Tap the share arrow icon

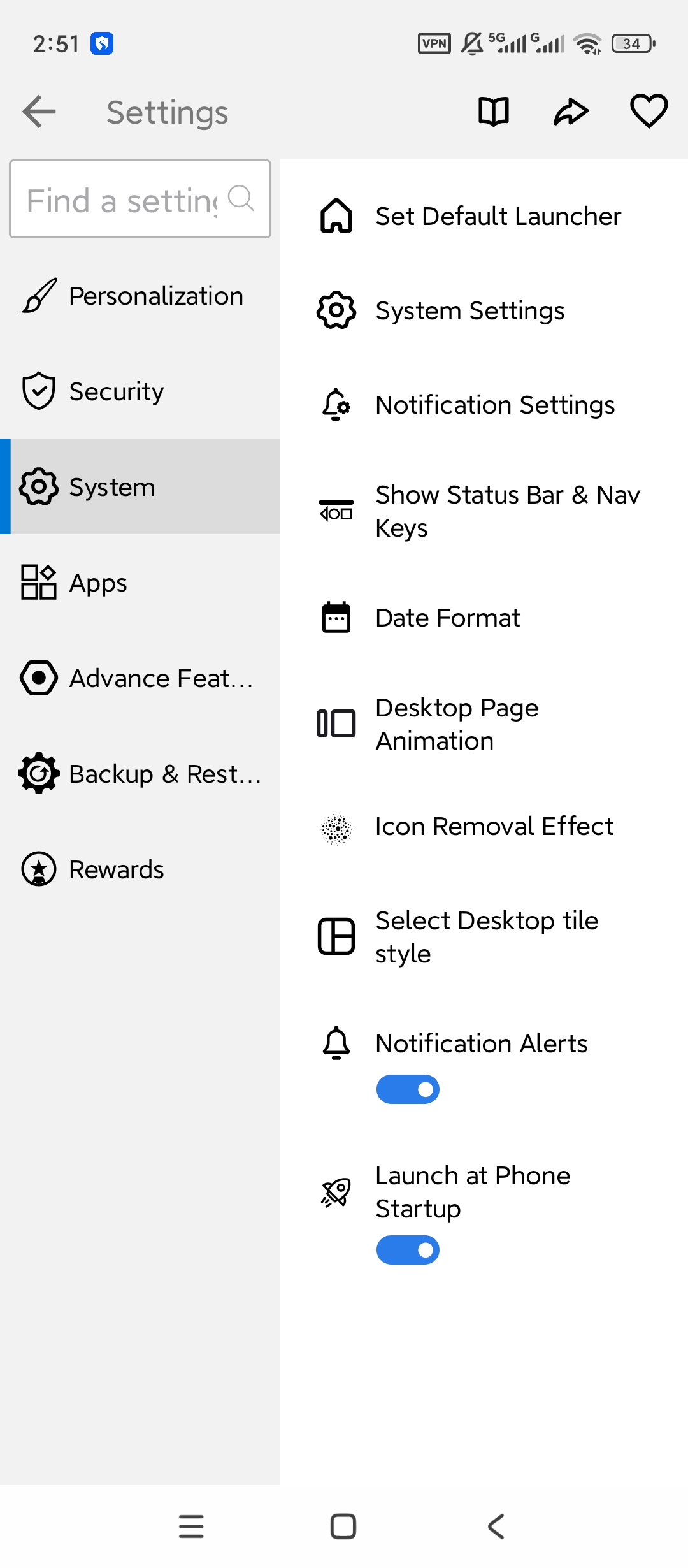coord(571,112)
